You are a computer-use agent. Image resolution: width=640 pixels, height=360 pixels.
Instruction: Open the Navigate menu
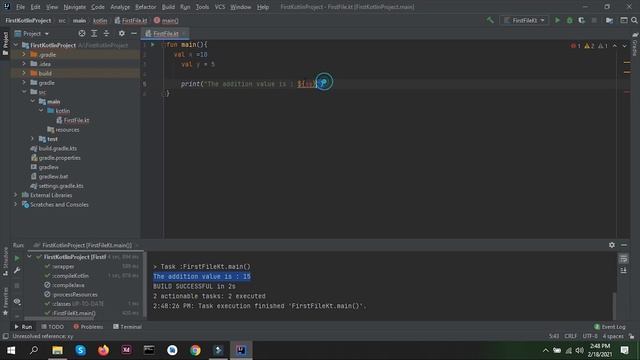(75, 7)
